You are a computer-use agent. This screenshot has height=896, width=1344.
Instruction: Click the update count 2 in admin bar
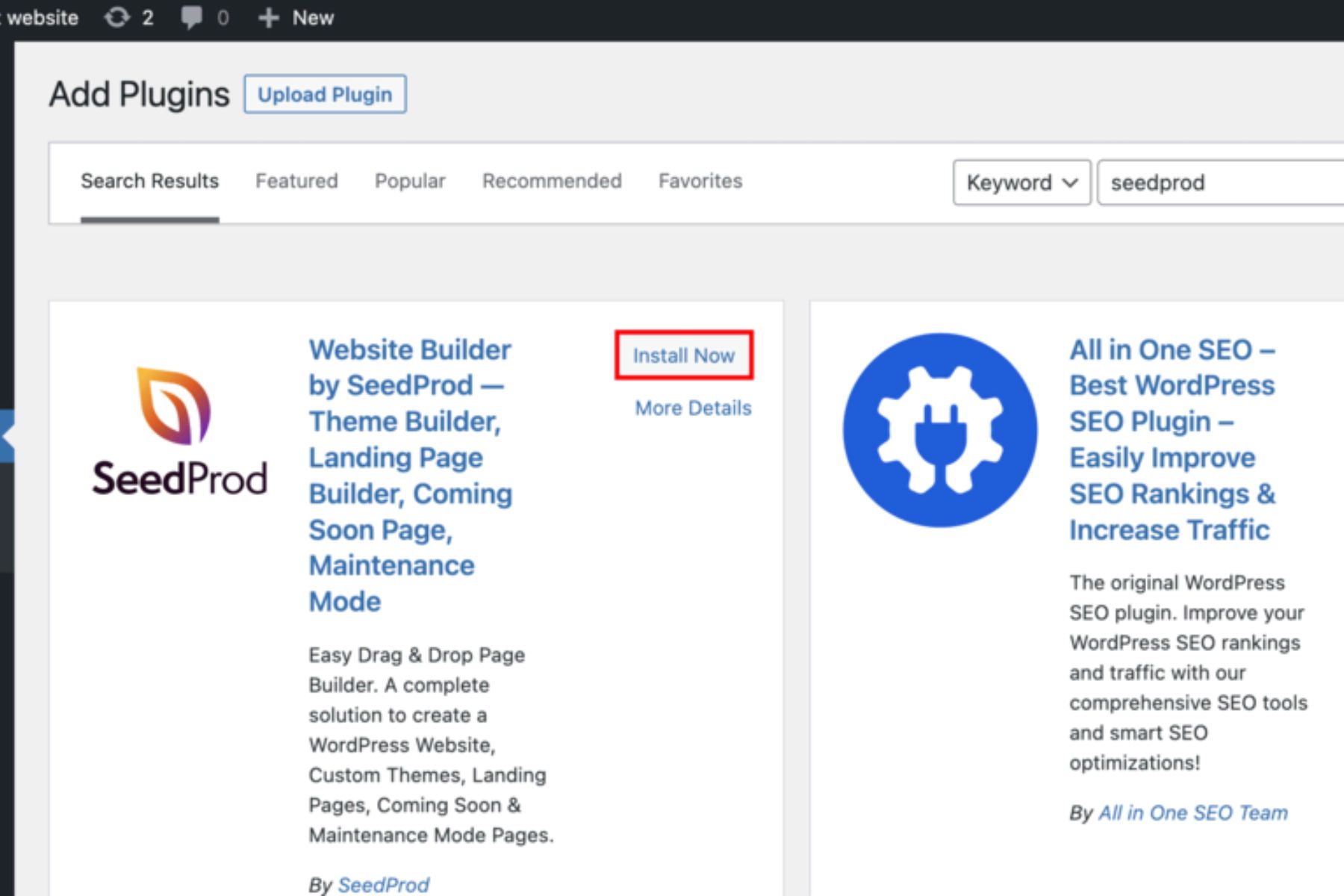pyautogui.click(x=148, y=17)
